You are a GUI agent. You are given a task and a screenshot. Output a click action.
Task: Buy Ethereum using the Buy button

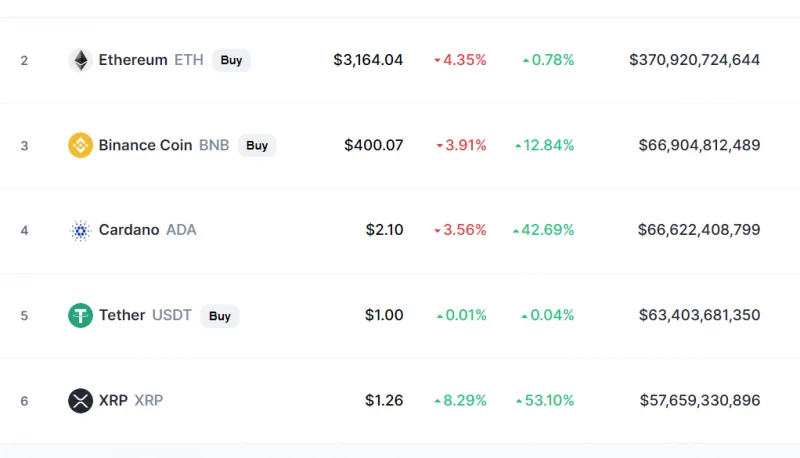point(231,60)
